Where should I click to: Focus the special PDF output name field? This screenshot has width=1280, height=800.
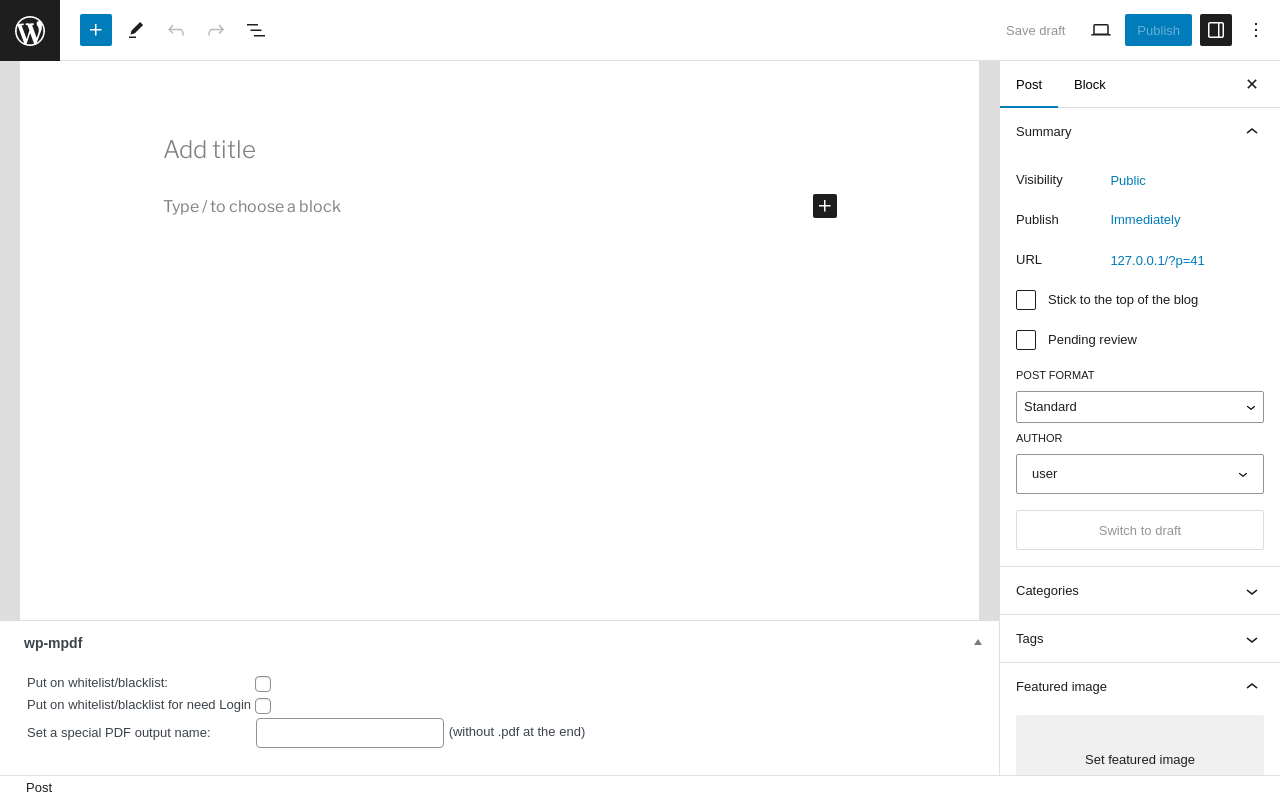click(350, 733)
